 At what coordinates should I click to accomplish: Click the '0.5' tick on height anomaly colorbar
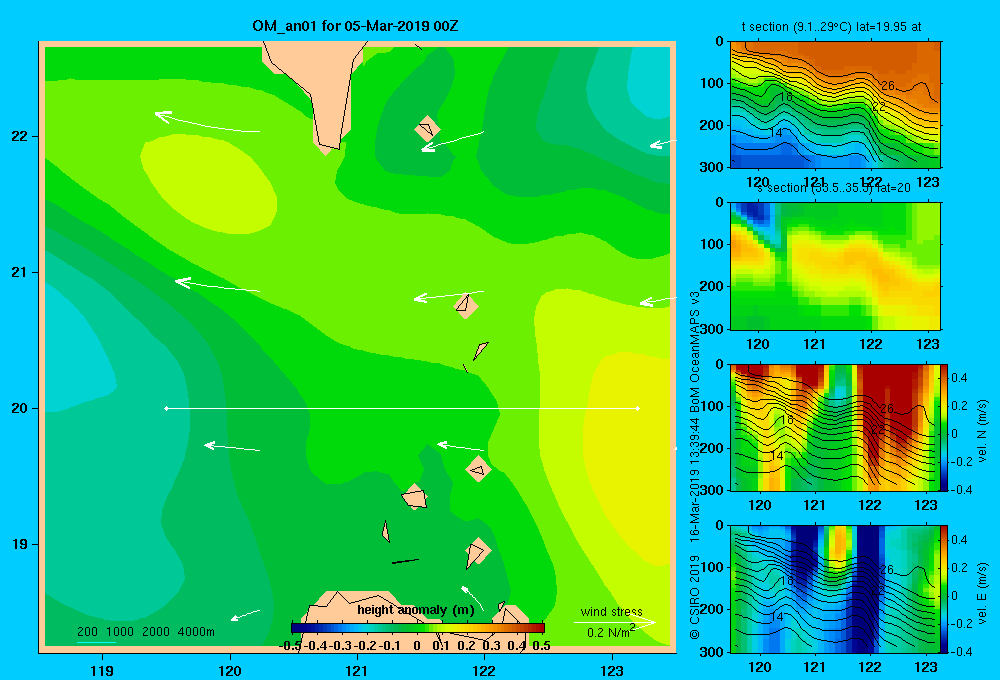pyautogui.click(x=541, y=646)
